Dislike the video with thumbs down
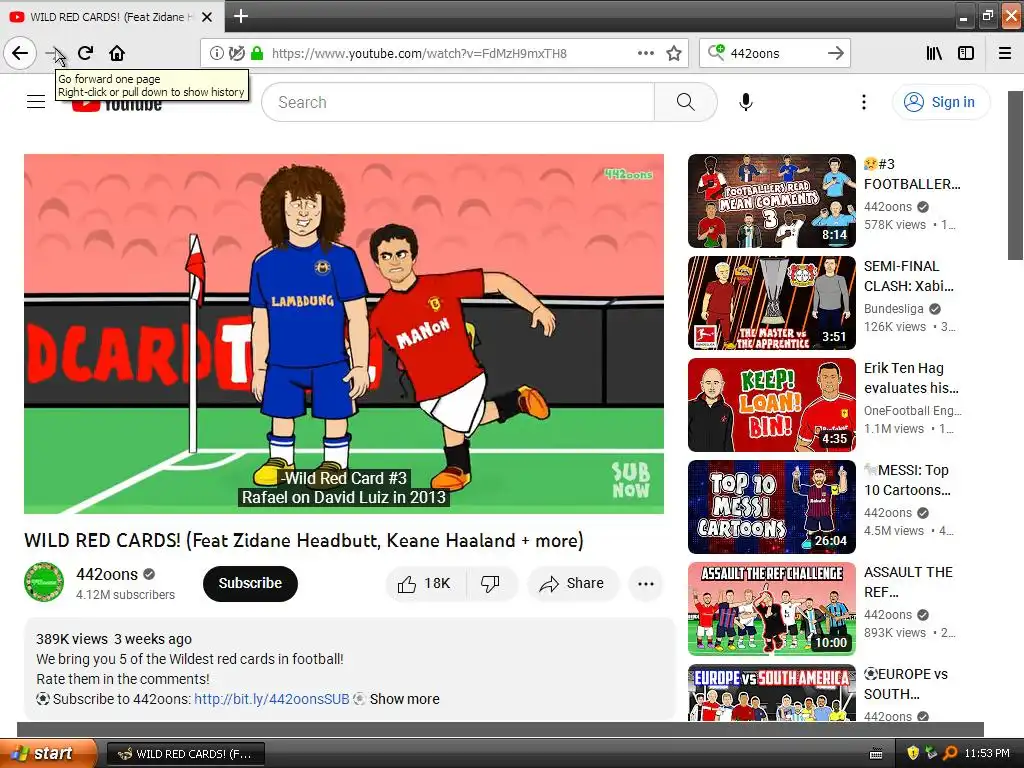This screenshot has width=1024, height=768. click(x=490, y=583)
